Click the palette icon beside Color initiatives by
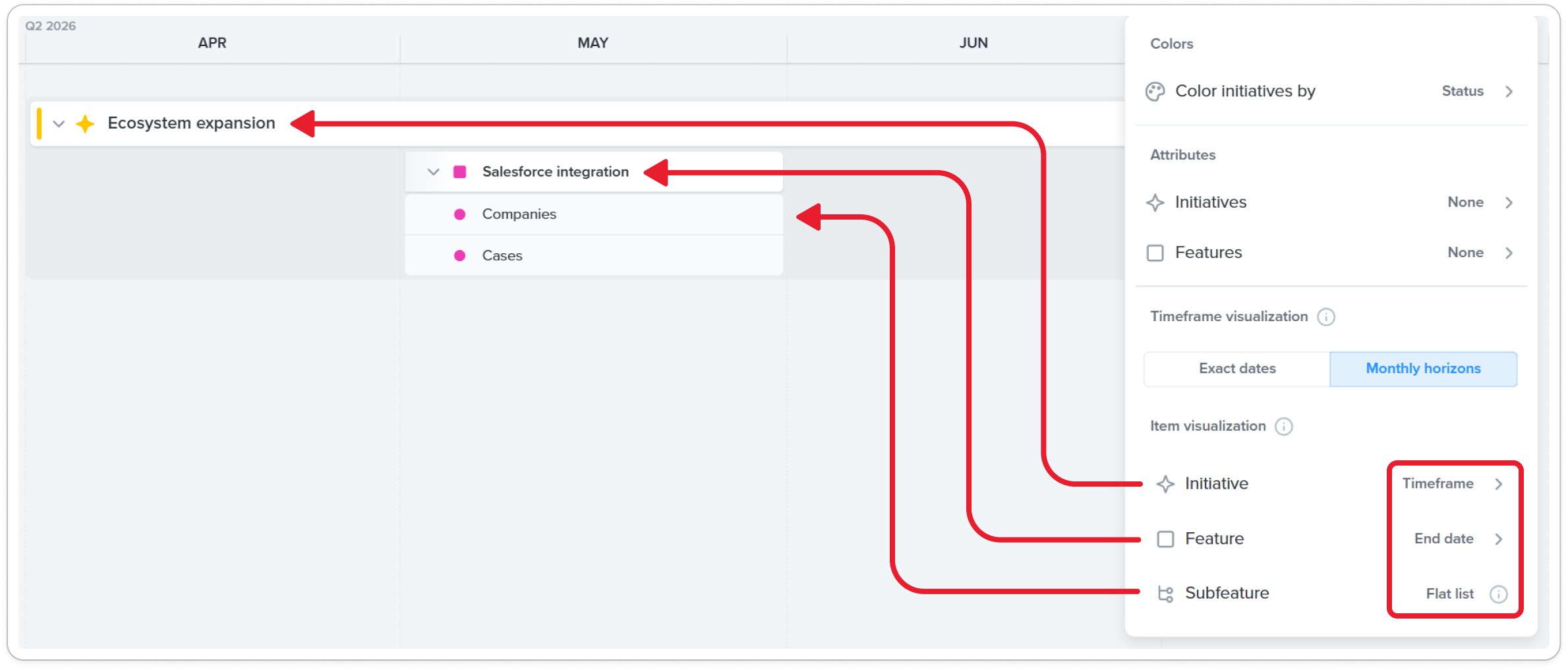1568x670 pixels. [x=1155, y=92]
